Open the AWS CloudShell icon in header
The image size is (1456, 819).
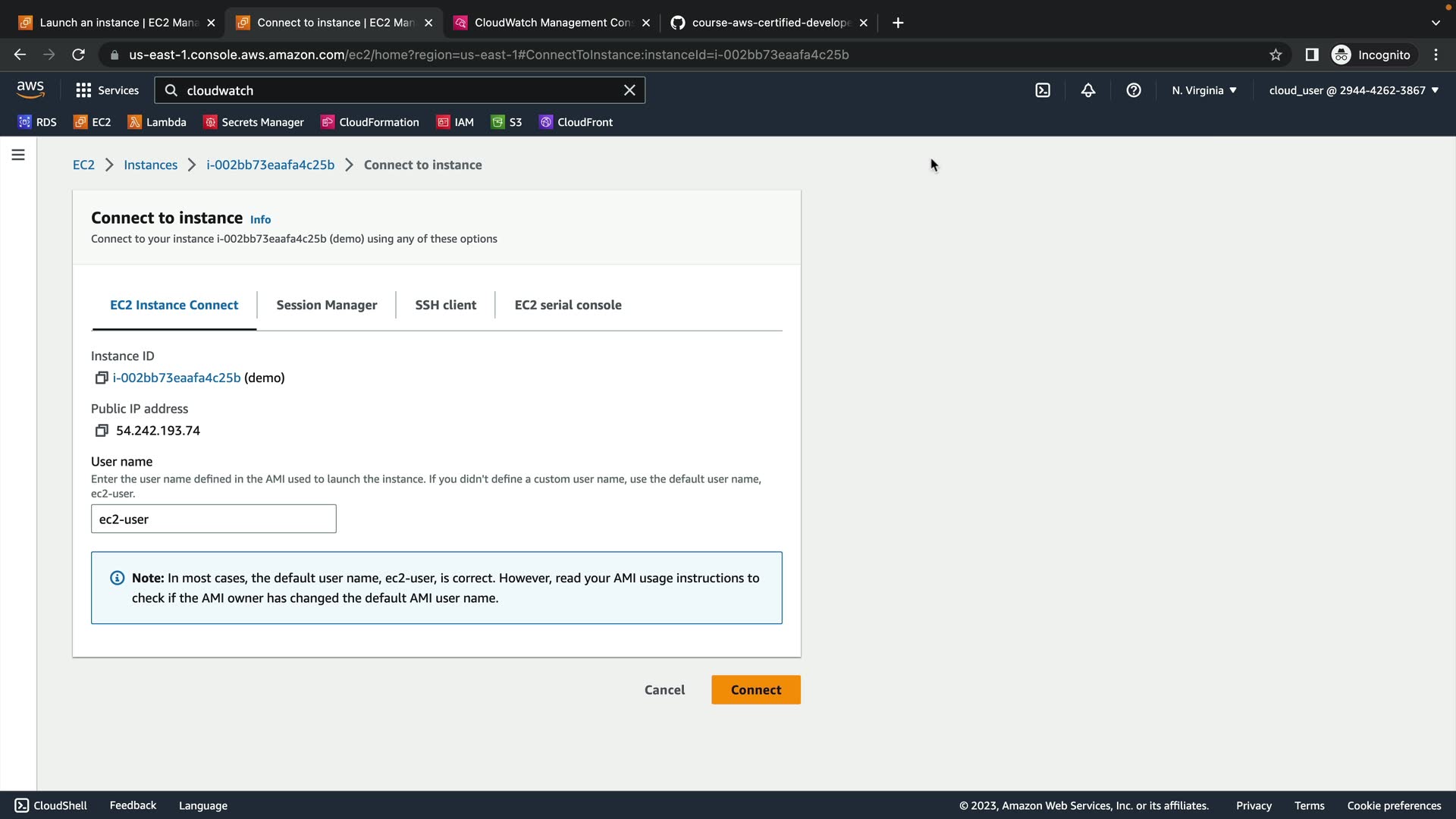click(1043, 90)
